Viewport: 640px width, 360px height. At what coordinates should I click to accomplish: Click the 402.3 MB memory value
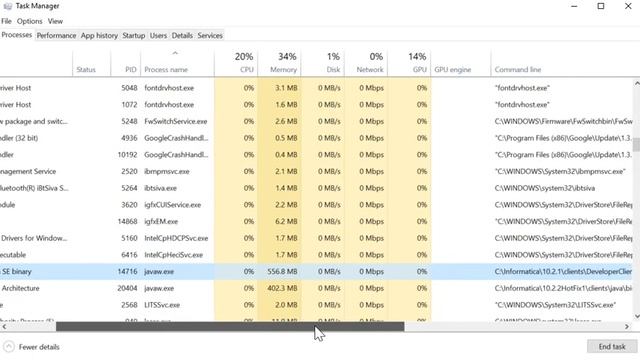click(x=282, y=288)
